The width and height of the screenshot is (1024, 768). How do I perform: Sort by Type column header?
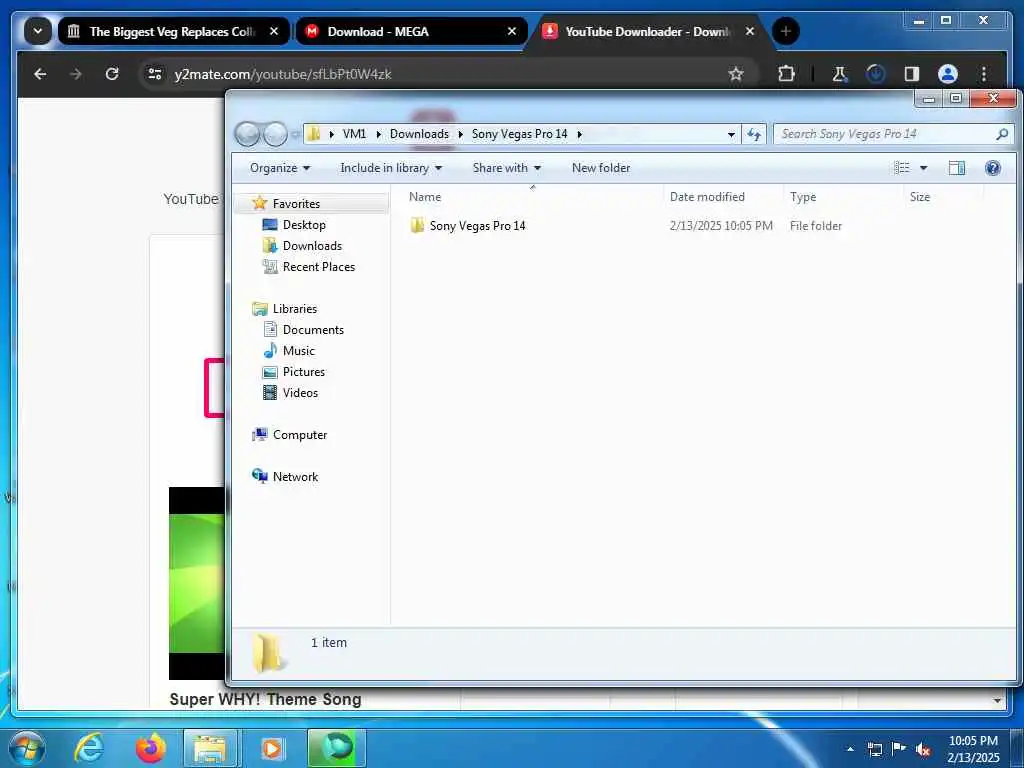coord(803,197)
